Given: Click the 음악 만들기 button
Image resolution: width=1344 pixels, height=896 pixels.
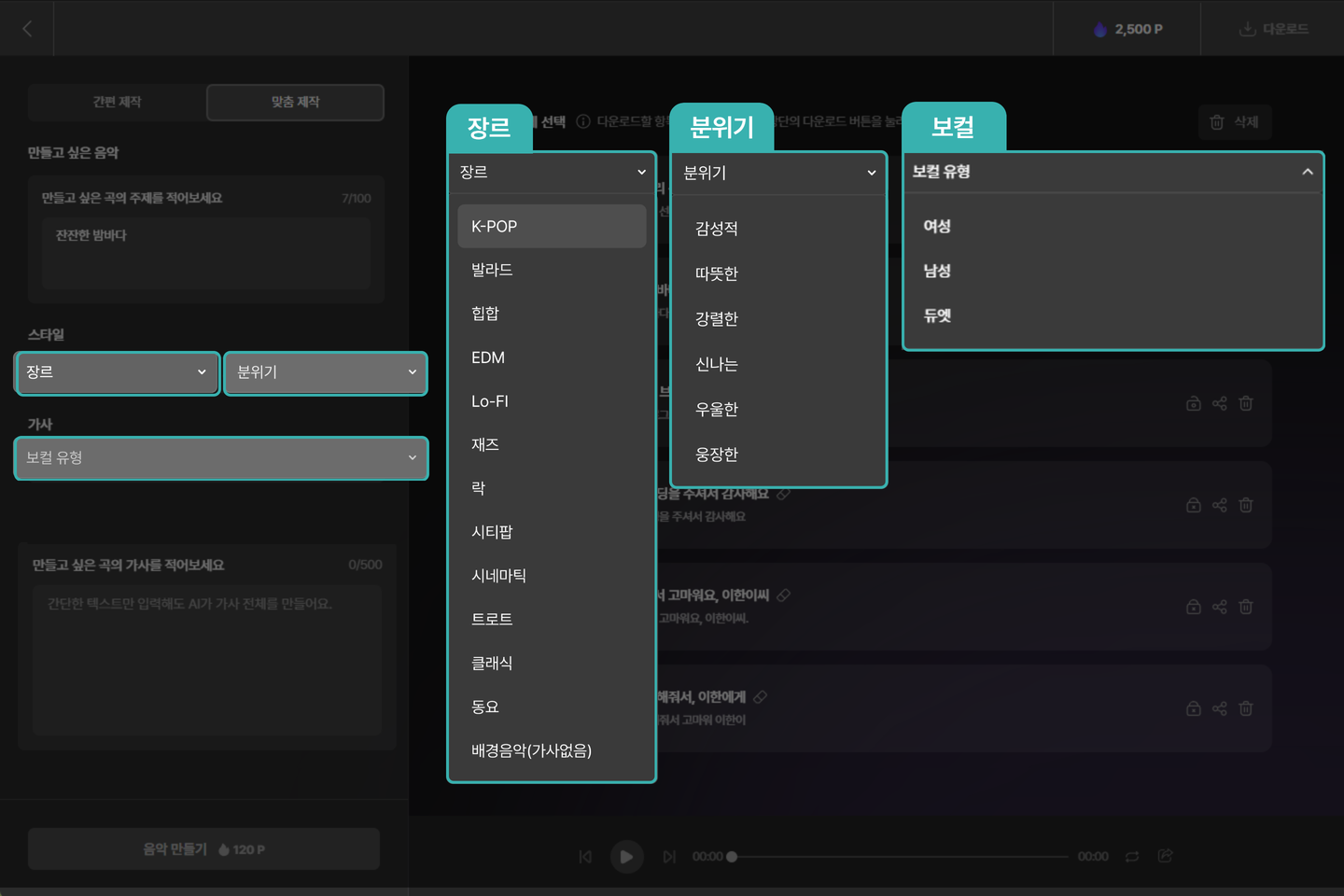Looking at the screenshot, I should [203, 849].
